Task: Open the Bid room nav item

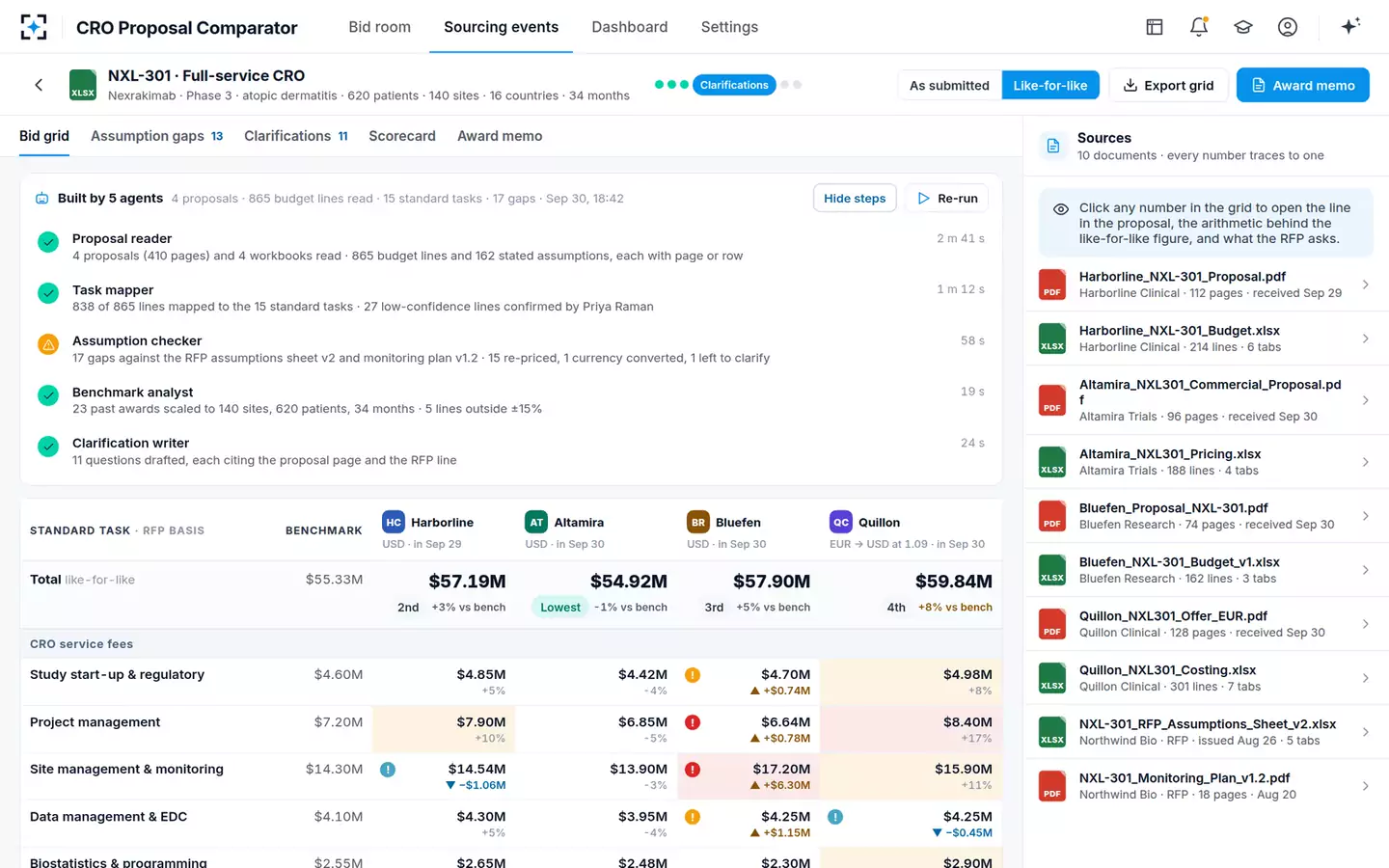Action: click(379, 27)
